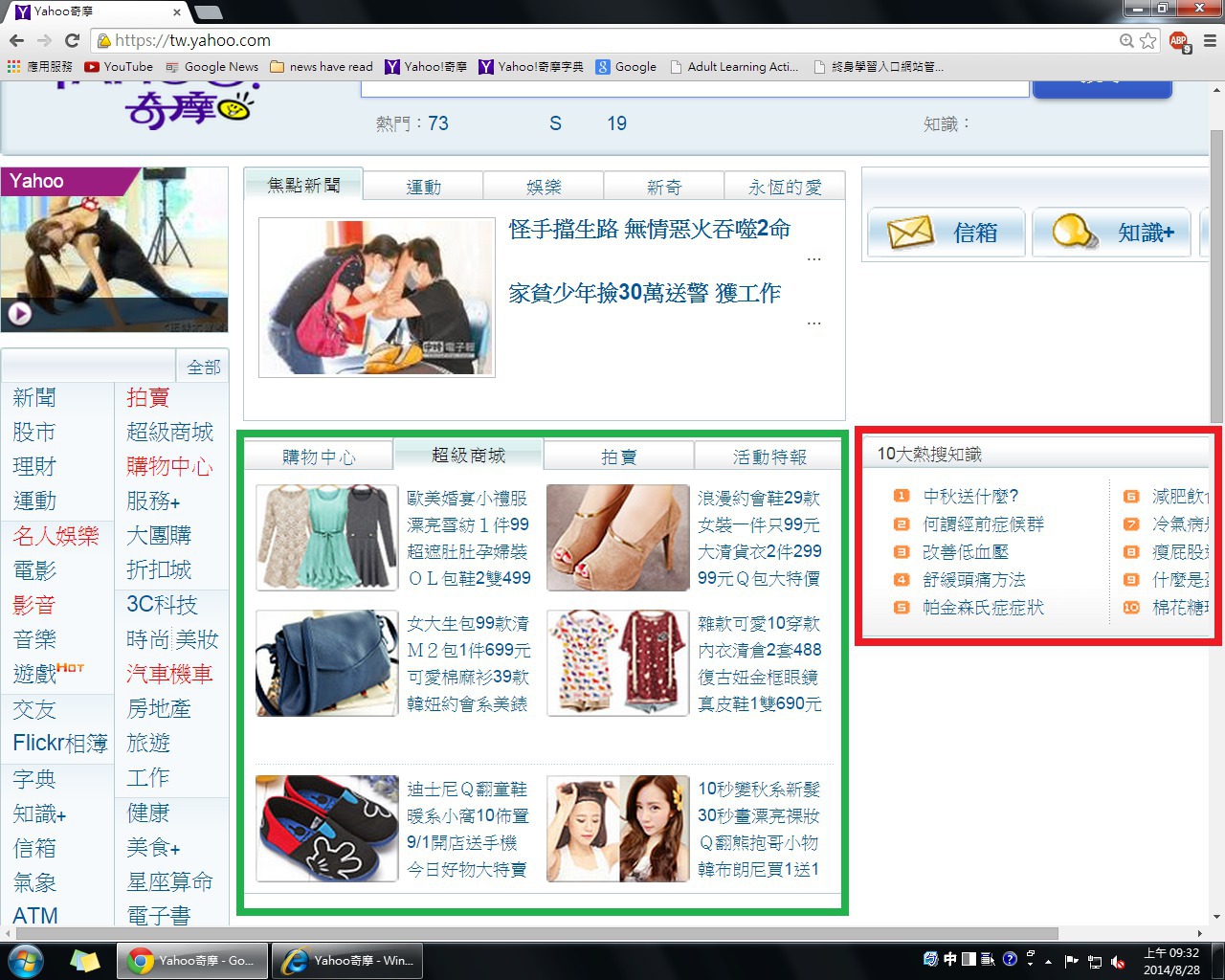Show hidden tray icons arrow

tap(1049, 961)
